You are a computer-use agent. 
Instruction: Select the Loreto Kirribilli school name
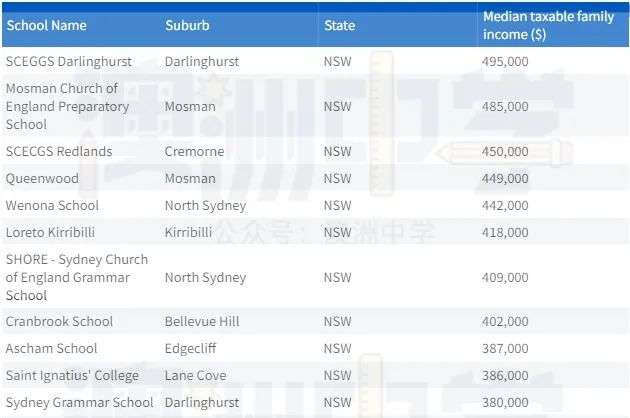(x=50, y=232)
